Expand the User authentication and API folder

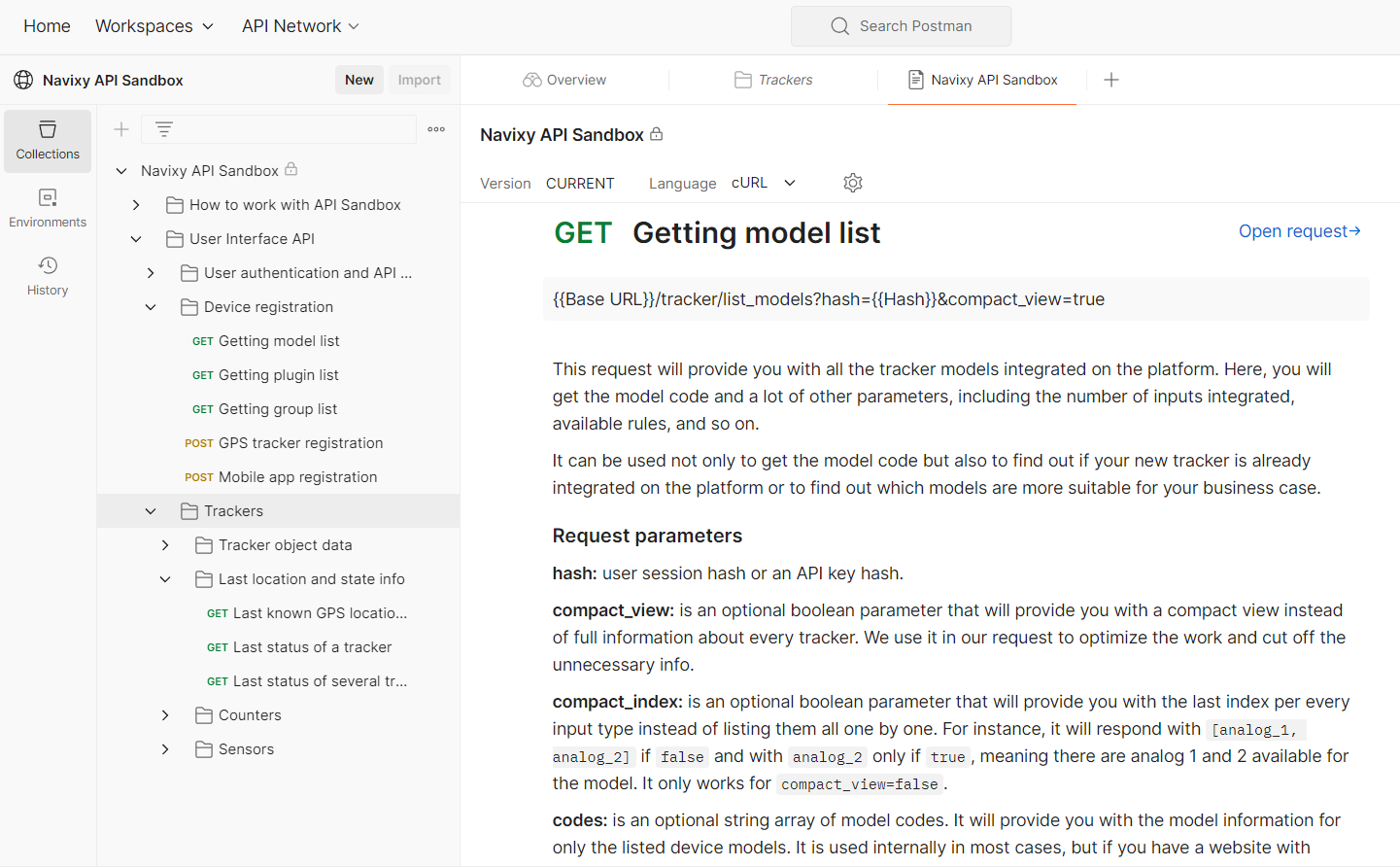coord(151,273)
